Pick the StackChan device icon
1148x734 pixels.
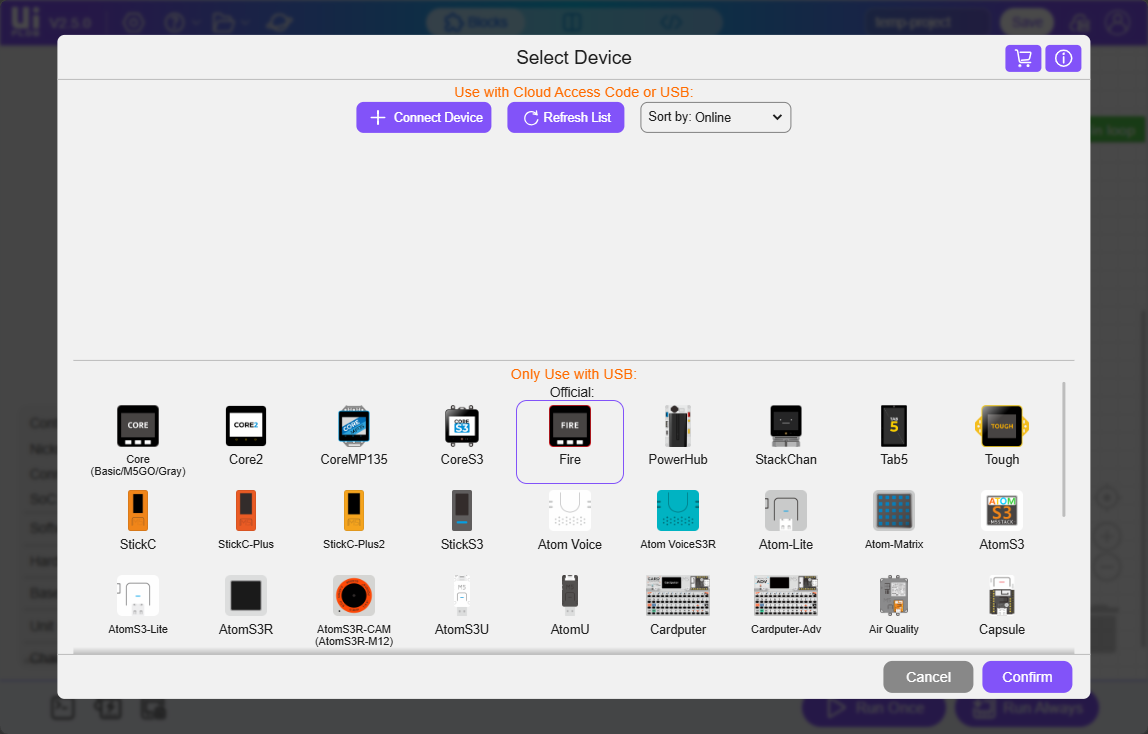[x=786, y=426]
